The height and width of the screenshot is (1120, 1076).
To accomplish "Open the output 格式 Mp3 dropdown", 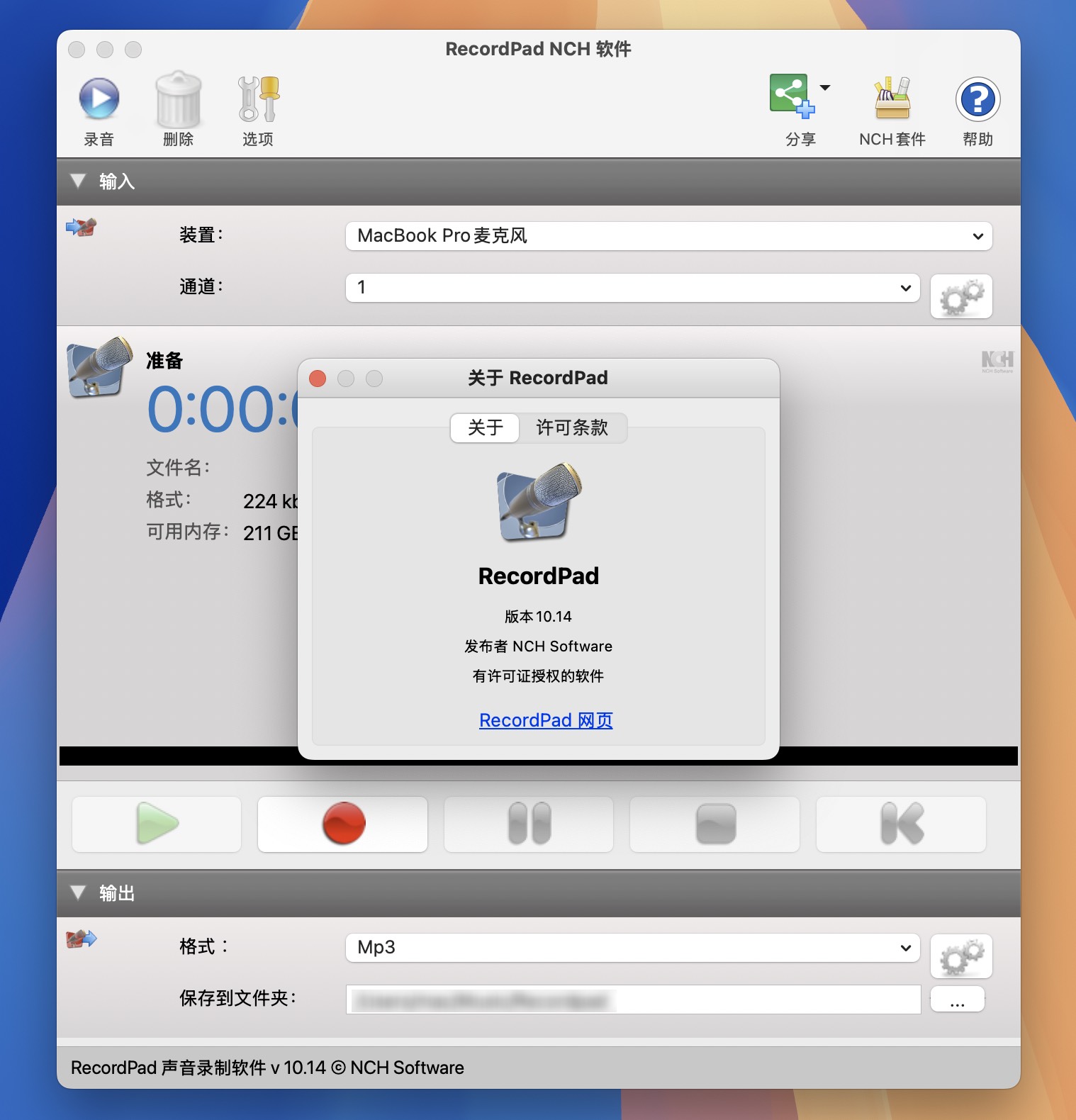I will pos(632,948).
